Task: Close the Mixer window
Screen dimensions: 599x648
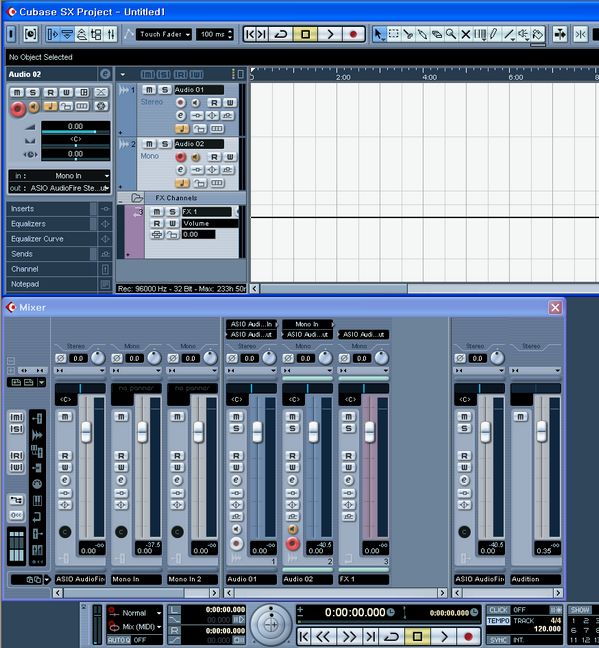Action: tap(555, 307)
